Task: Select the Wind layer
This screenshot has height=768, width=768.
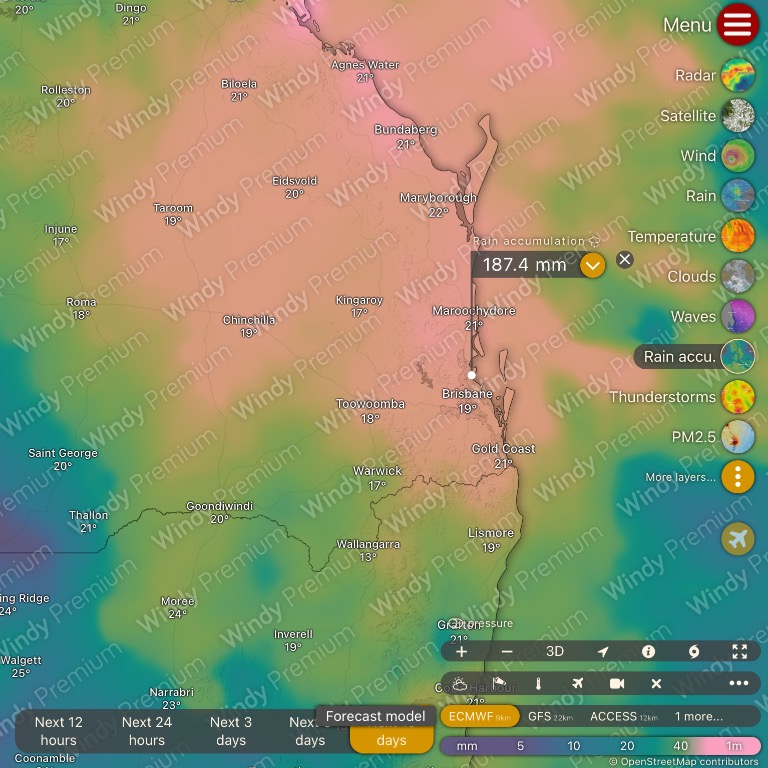Action: [x=738, y=156]
